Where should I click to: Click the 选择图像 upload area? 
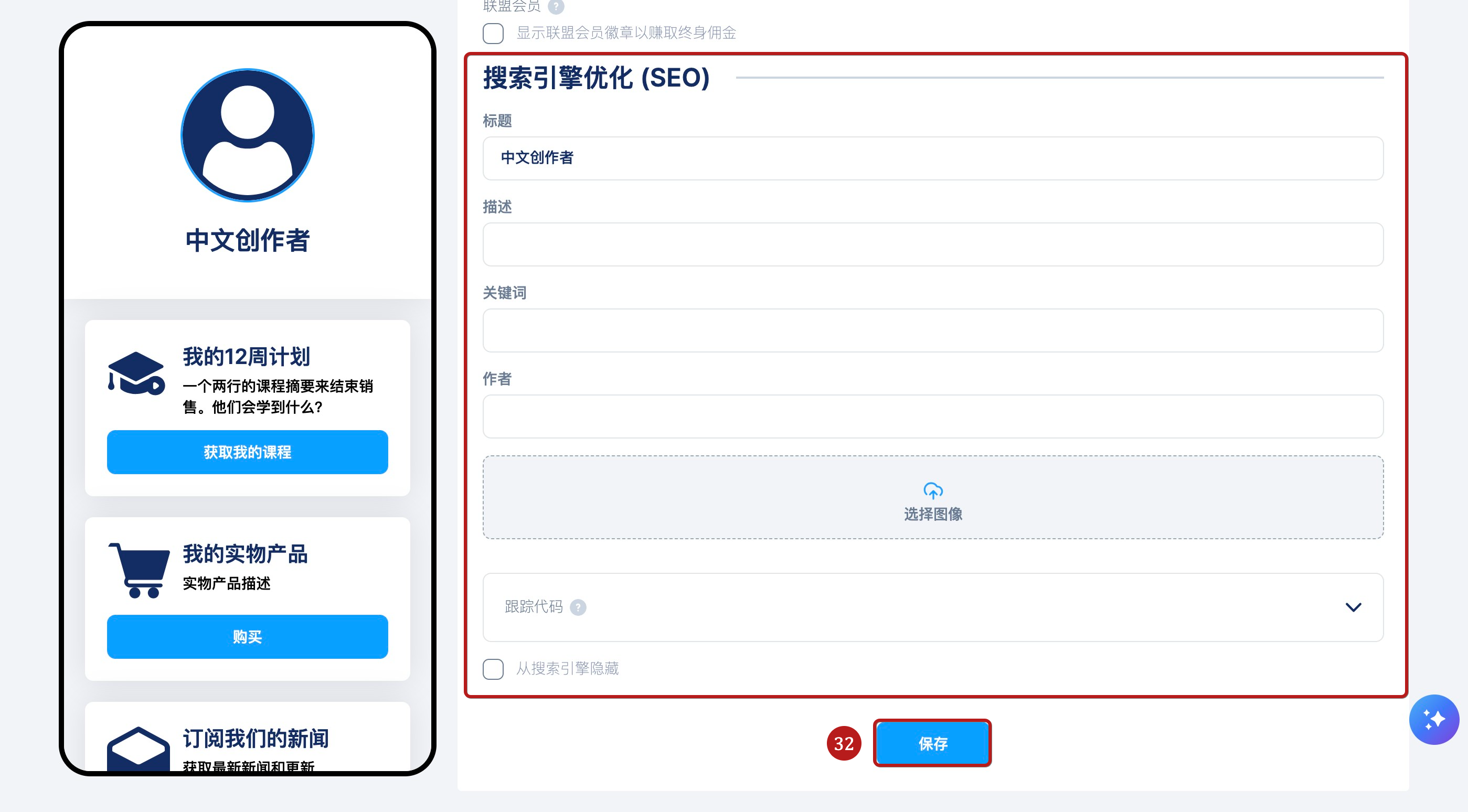click(932, 514)
